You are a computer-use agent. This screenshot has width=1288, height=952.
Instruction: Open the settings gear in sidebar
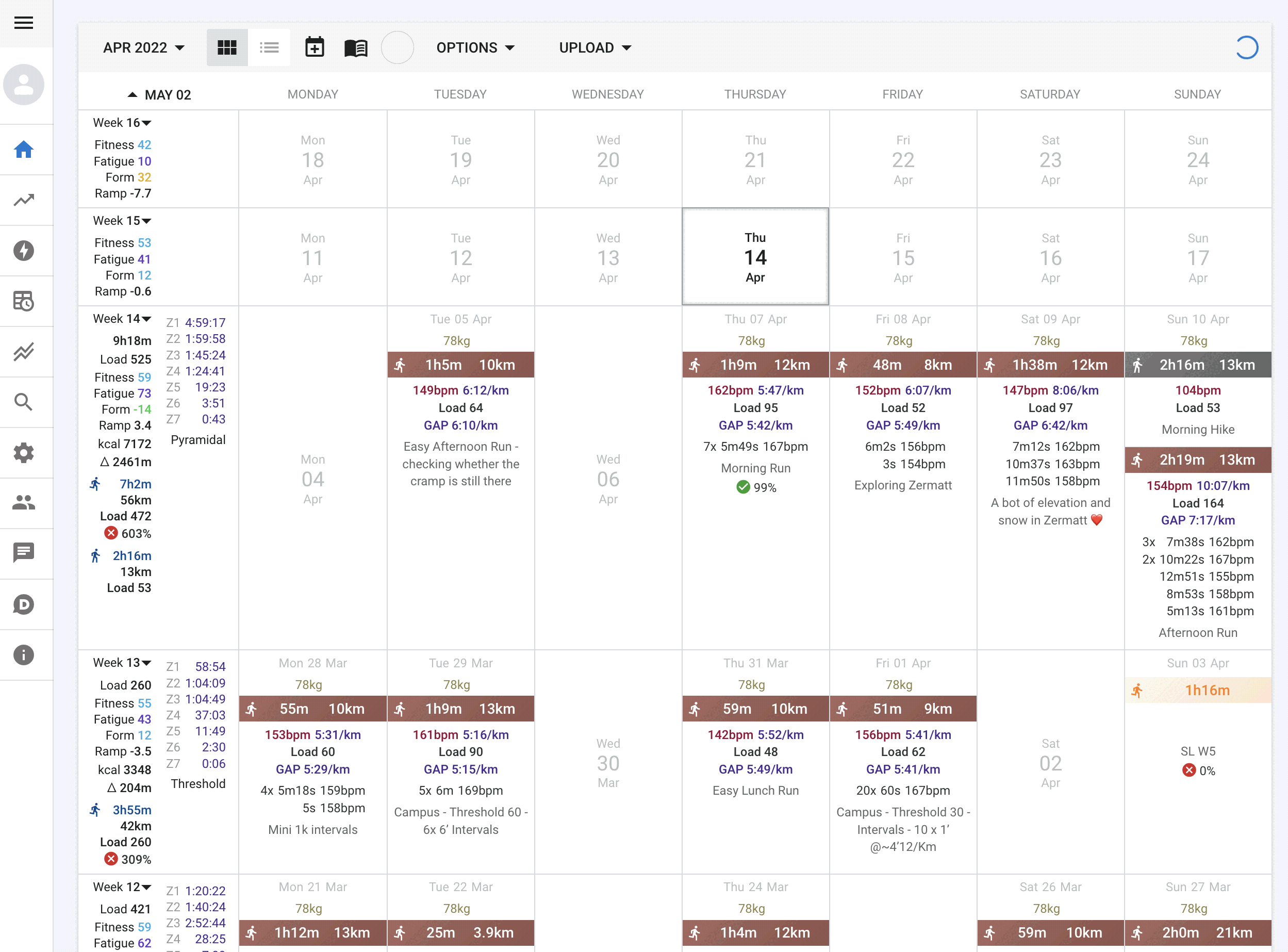[x=24, y=453]
